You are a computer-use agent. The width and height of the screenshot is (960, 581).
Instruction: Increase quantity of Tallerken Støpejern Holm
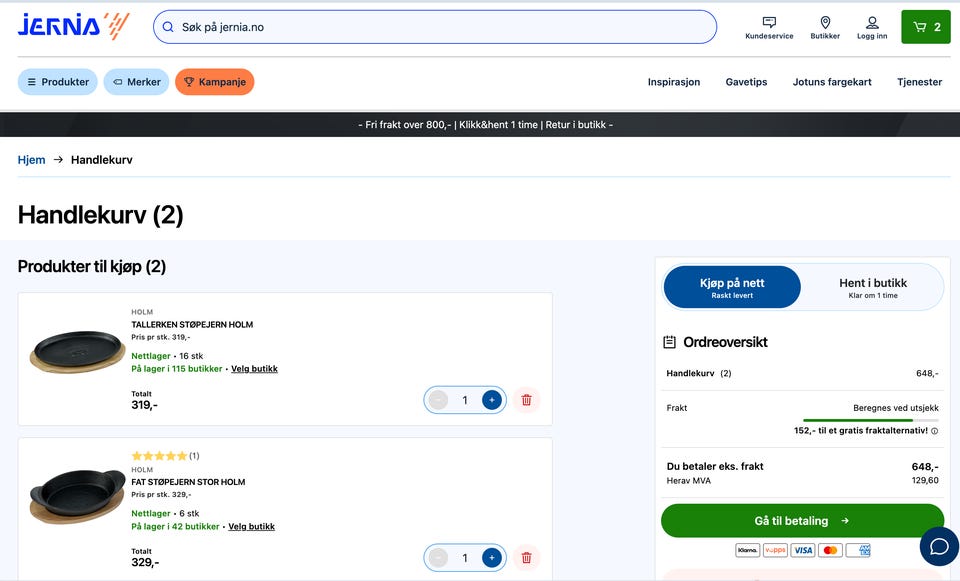[x=492, y=400]
